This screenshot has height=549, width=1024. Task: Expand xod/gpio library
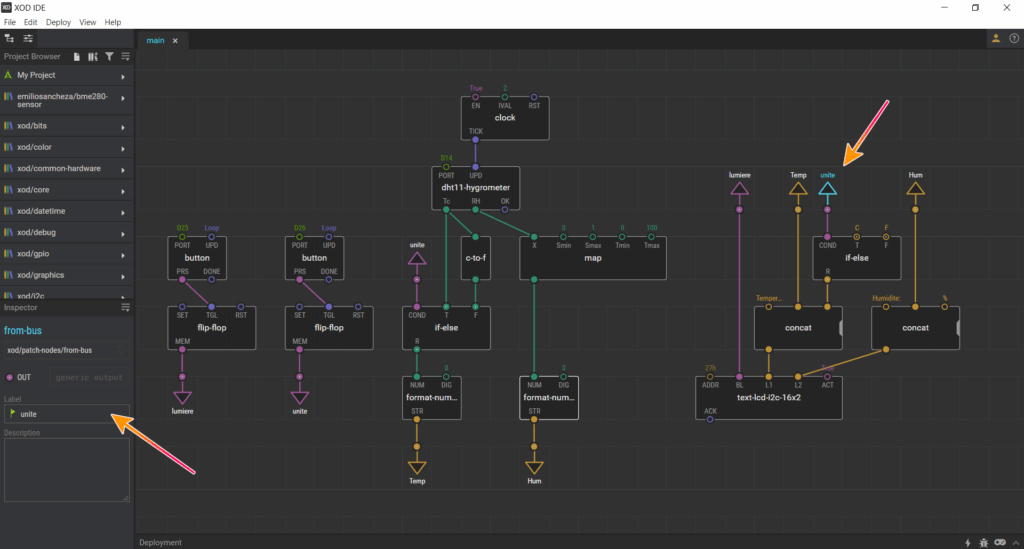pyautogui.click(x=122, y=255)
